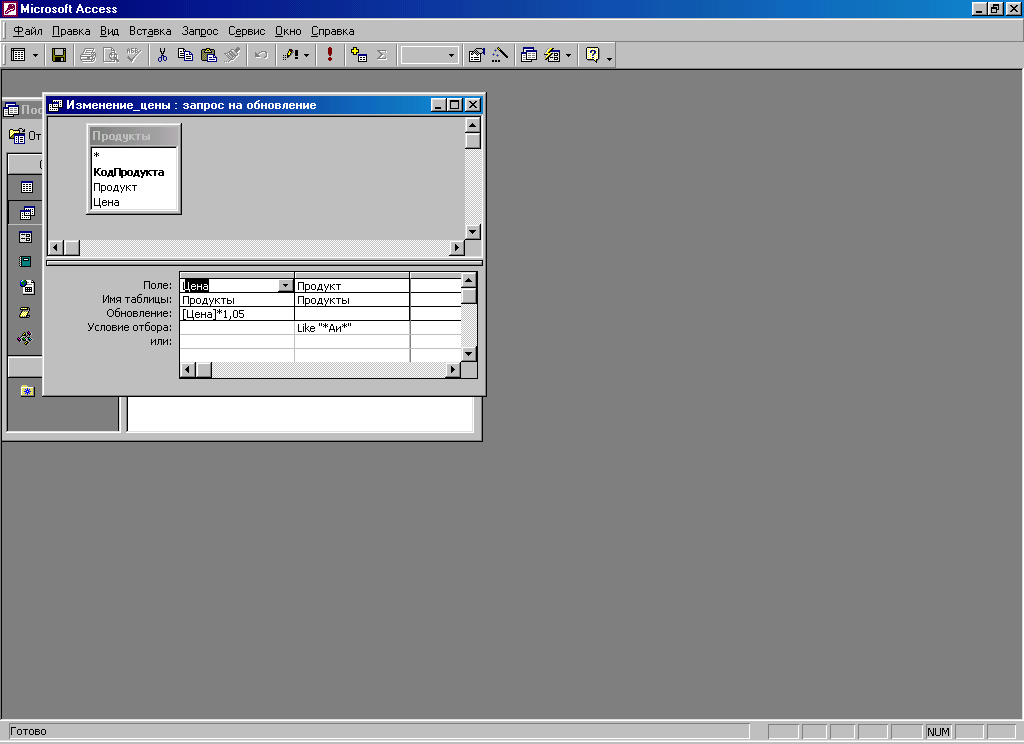
Task: Click the Favorites folder icon
Action: pos(27,391)
